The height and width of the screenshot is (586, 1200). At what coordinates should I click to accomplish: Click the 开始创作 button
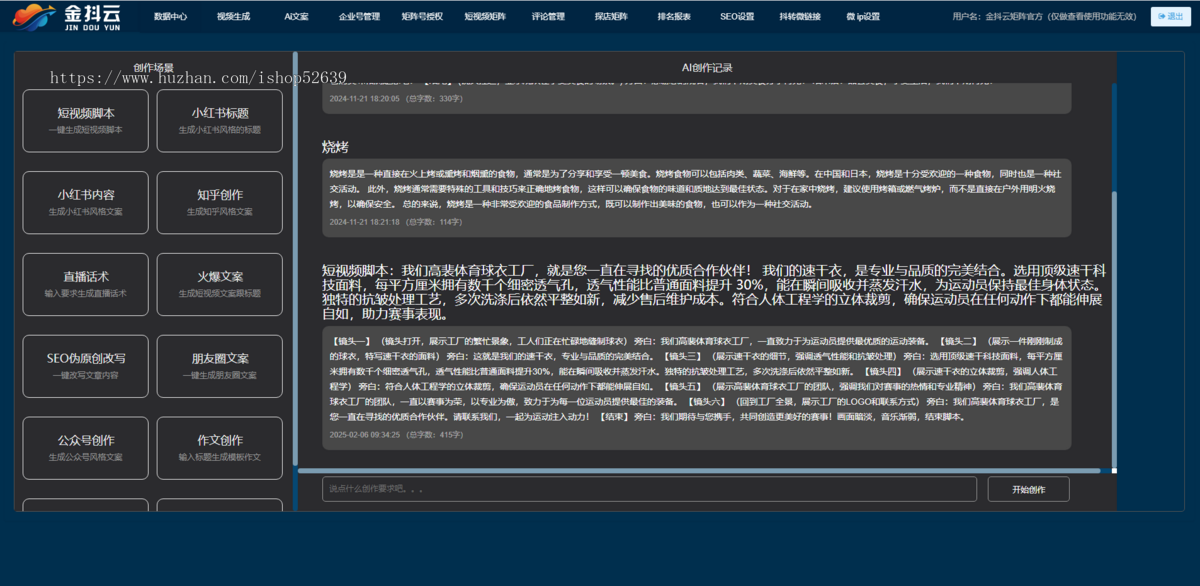(1028, 489)
